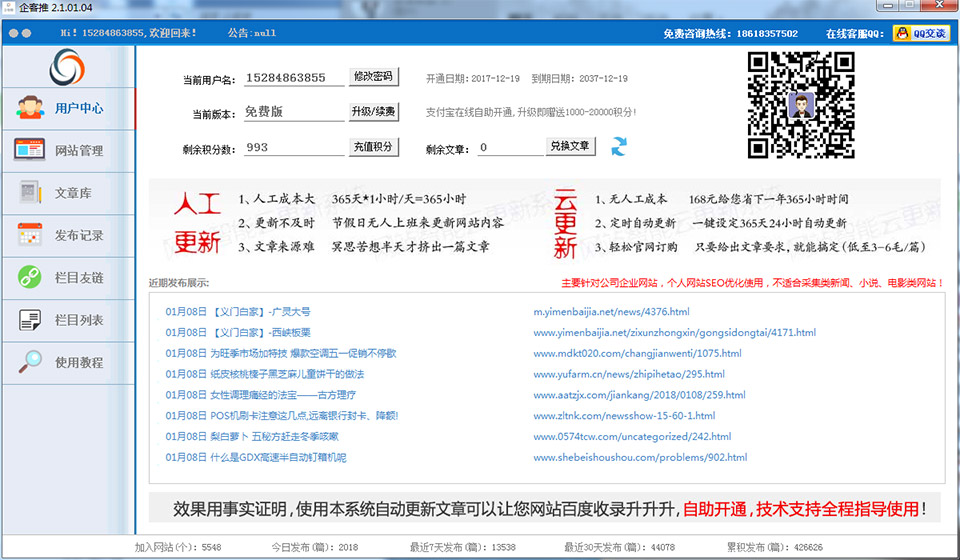This screenshot has height=560, width=960.
Task: Open the 女性调理痛经的法宝 post
Action: 260,395
